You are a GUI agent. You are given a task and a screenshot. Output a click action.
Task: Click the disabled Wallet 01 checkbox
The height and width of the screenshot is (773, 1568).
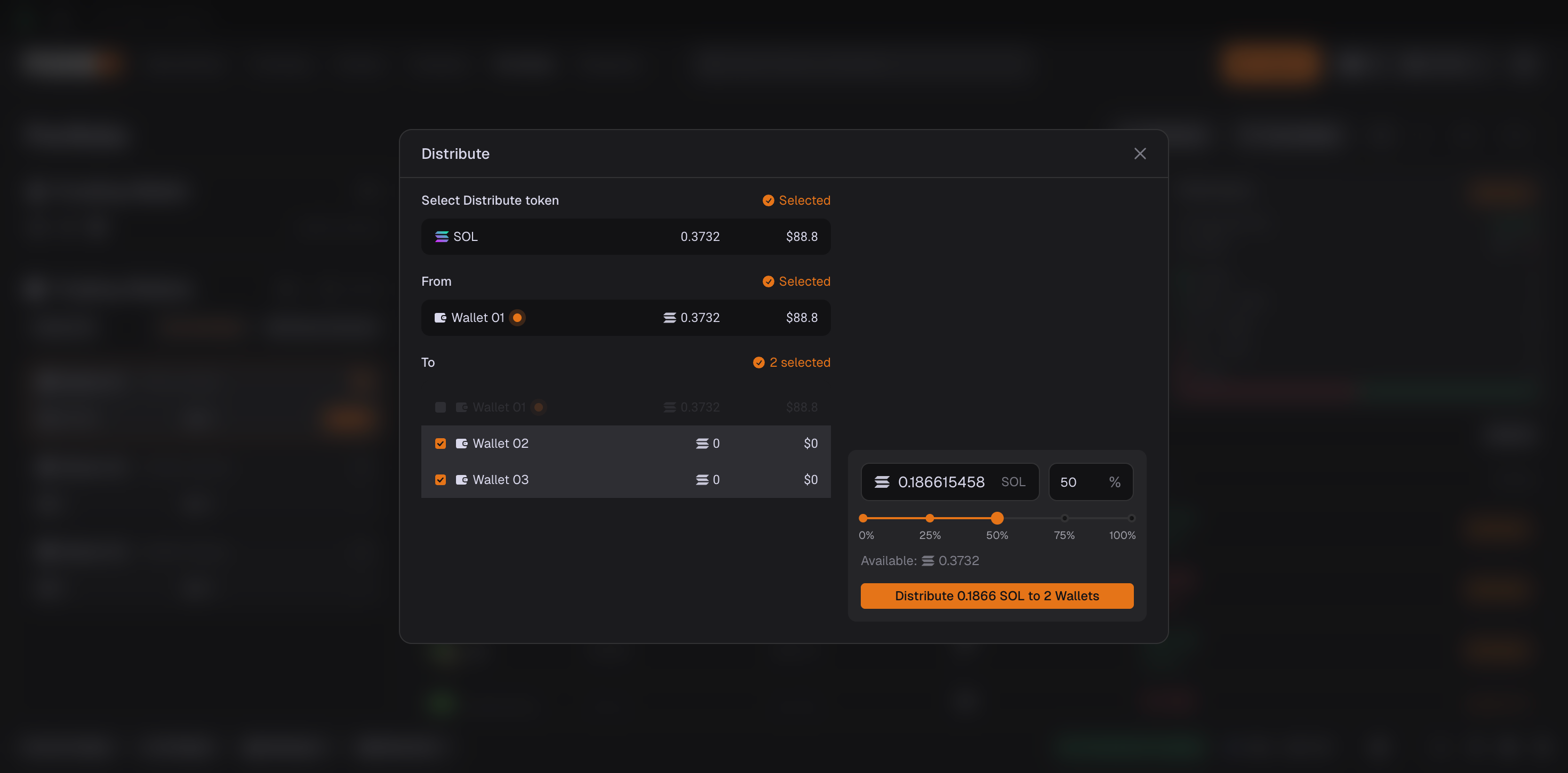pyautogui.click(x=441, y=407)
